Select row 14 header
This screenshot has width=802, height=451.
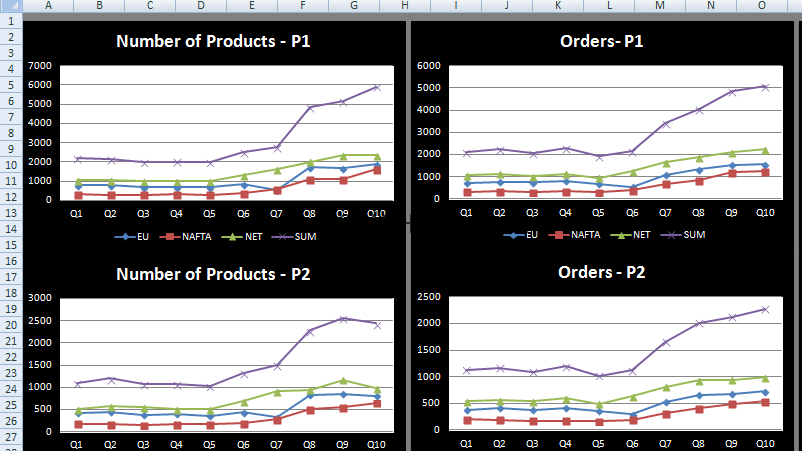(11, 228)
